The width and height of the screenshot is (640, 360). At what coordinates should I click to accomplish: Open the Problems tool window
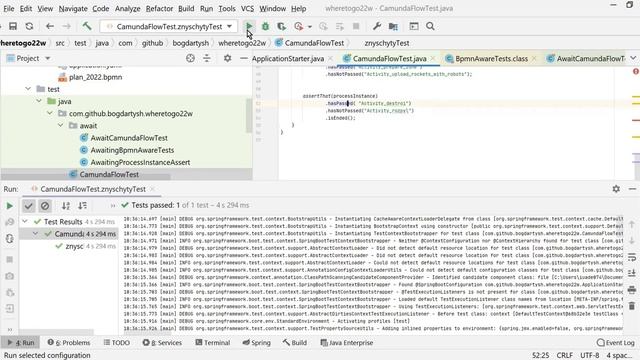coord(69,343)
